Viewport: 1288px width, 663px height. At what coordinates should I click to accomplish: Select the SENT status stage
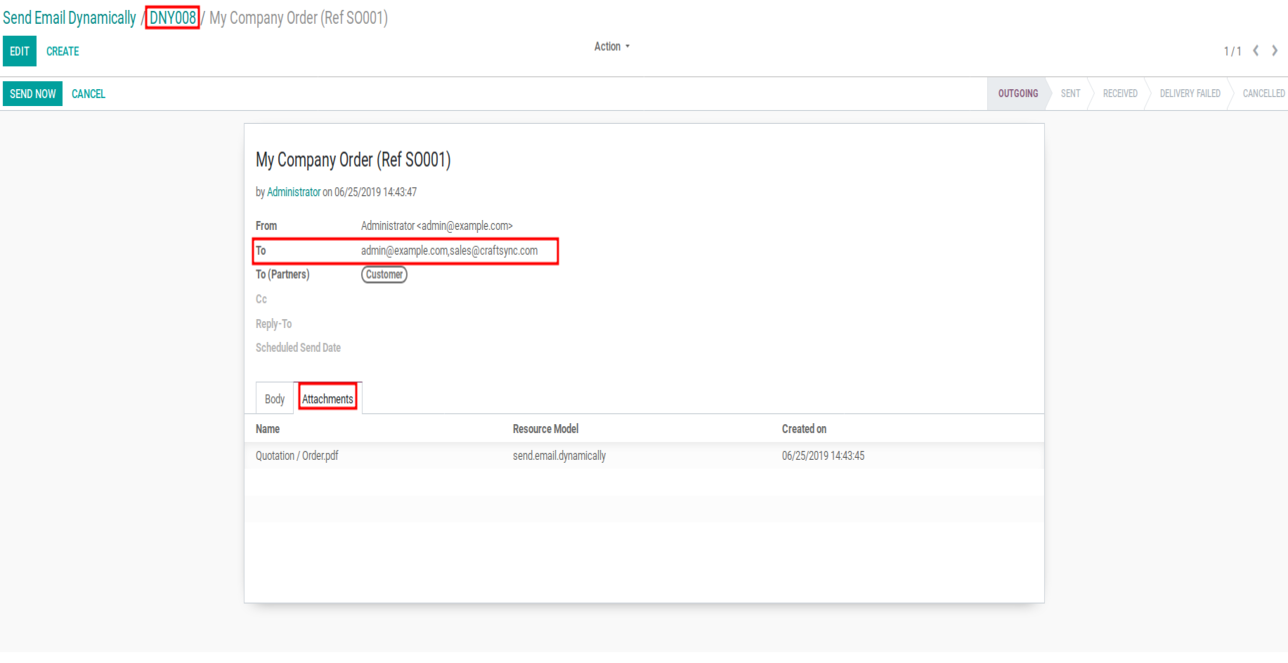[x=1070, y=94]
